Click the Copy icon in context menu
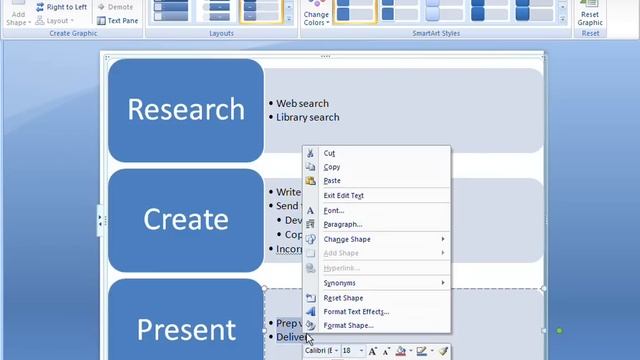Image resolution: width=640 pixels, height=360 pixels. [x=310, y=167]
